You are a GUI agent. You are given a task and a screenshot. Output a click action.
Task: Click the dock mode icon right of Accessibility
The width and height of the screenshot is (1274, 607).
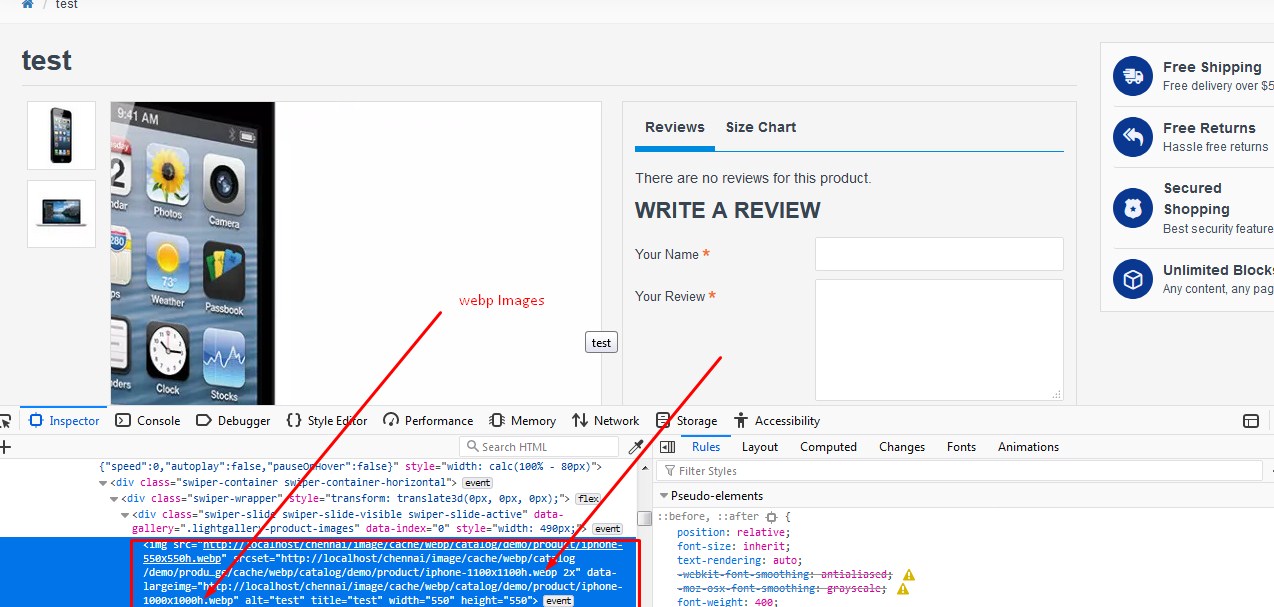coord(1250,421)
